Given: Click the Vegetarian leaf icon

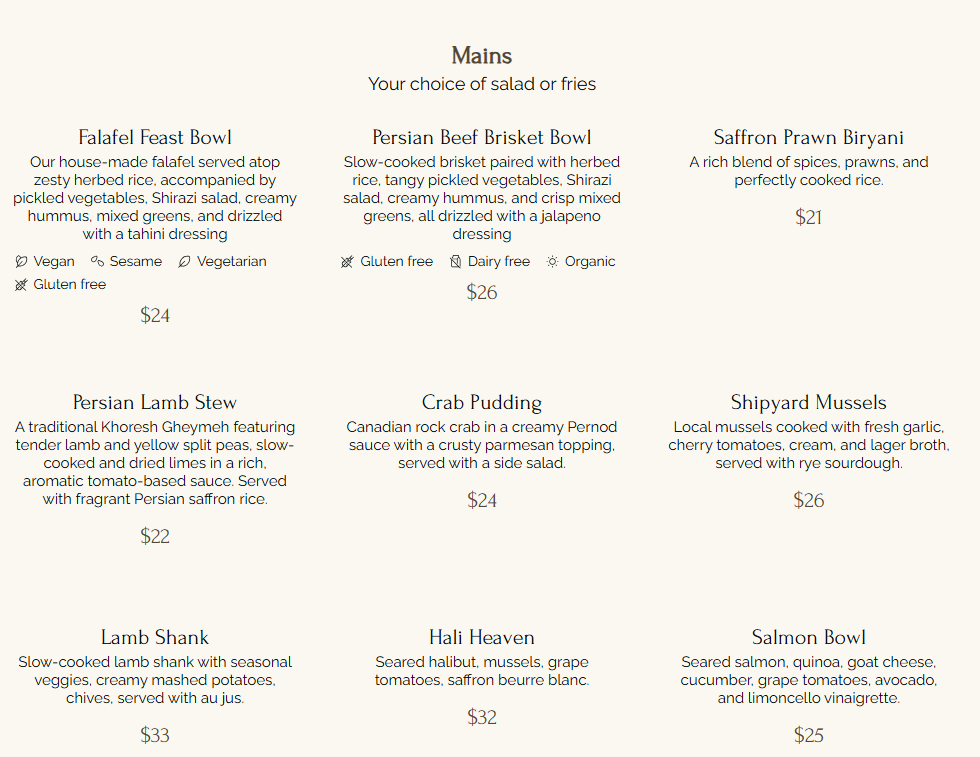Looking at the screenshot, I should pyautogui.click(x=184, y=261).
